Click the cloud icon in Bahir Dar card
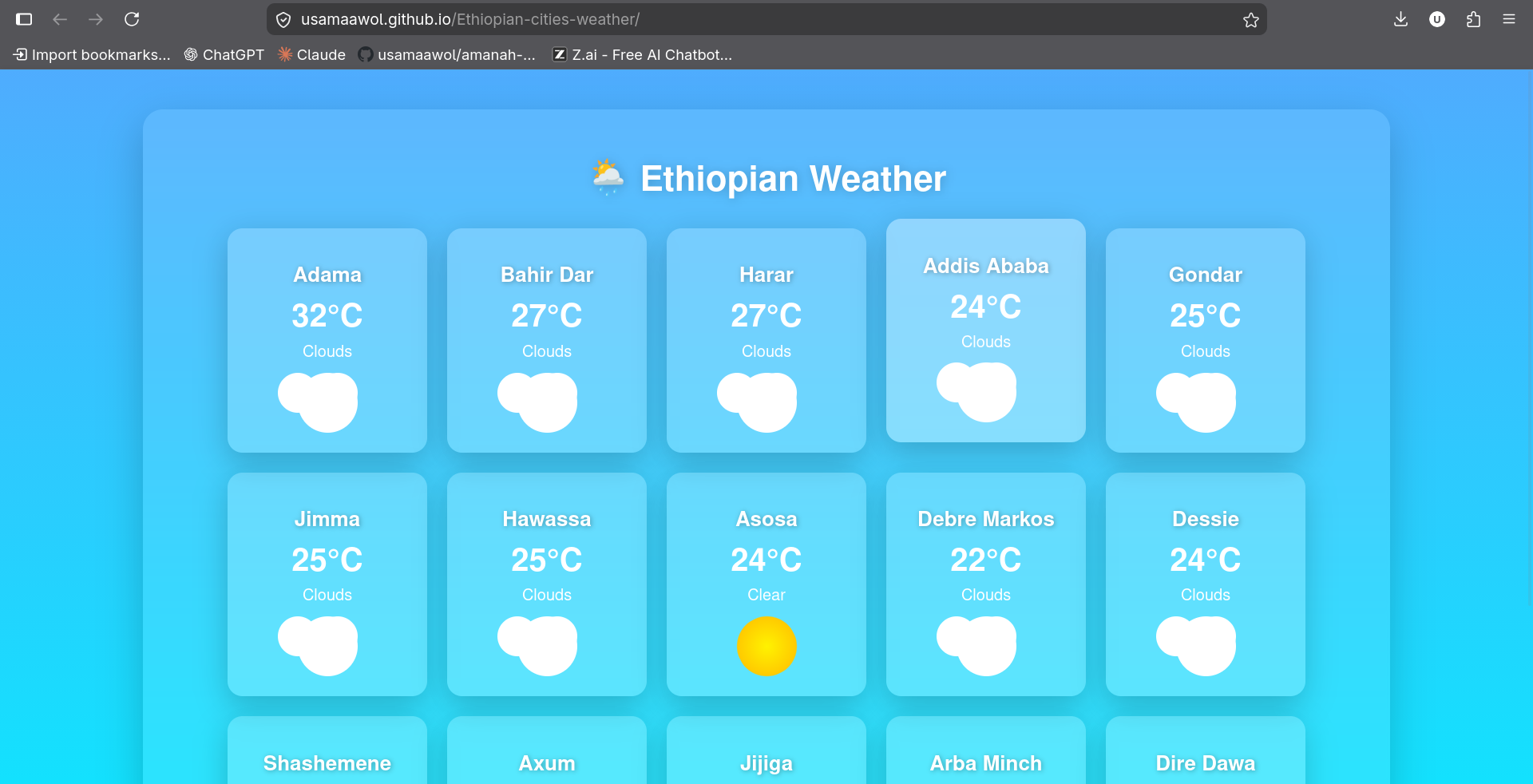 [x=537, y=402]
